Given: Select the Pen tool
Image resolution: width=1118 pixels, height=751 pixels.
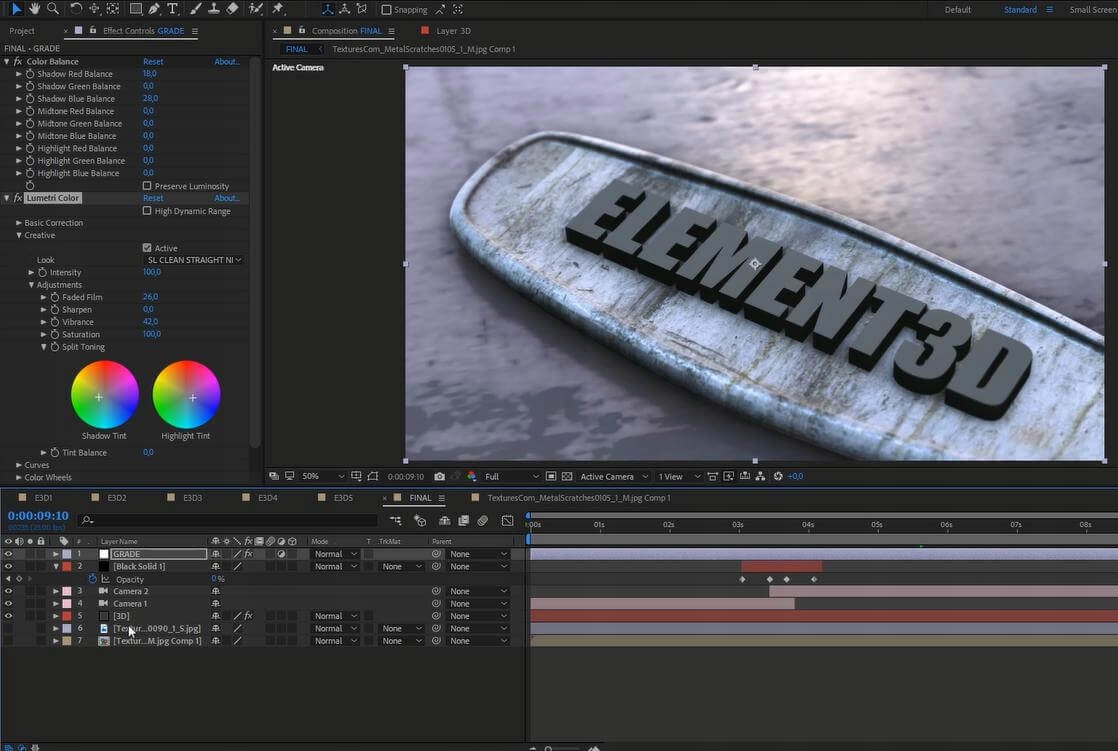Looking at the screenshot, I should pos(154,9).
